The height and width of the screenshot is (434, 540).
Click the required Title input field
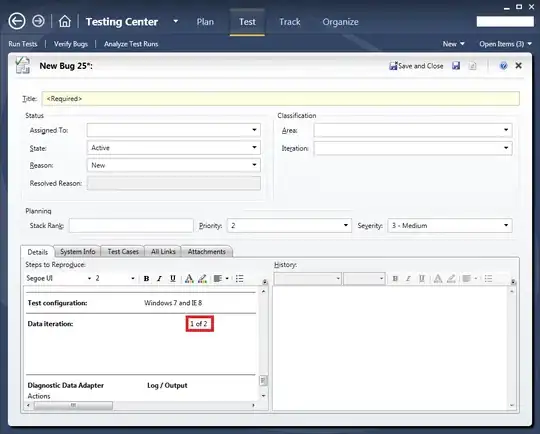pos(281,99)
